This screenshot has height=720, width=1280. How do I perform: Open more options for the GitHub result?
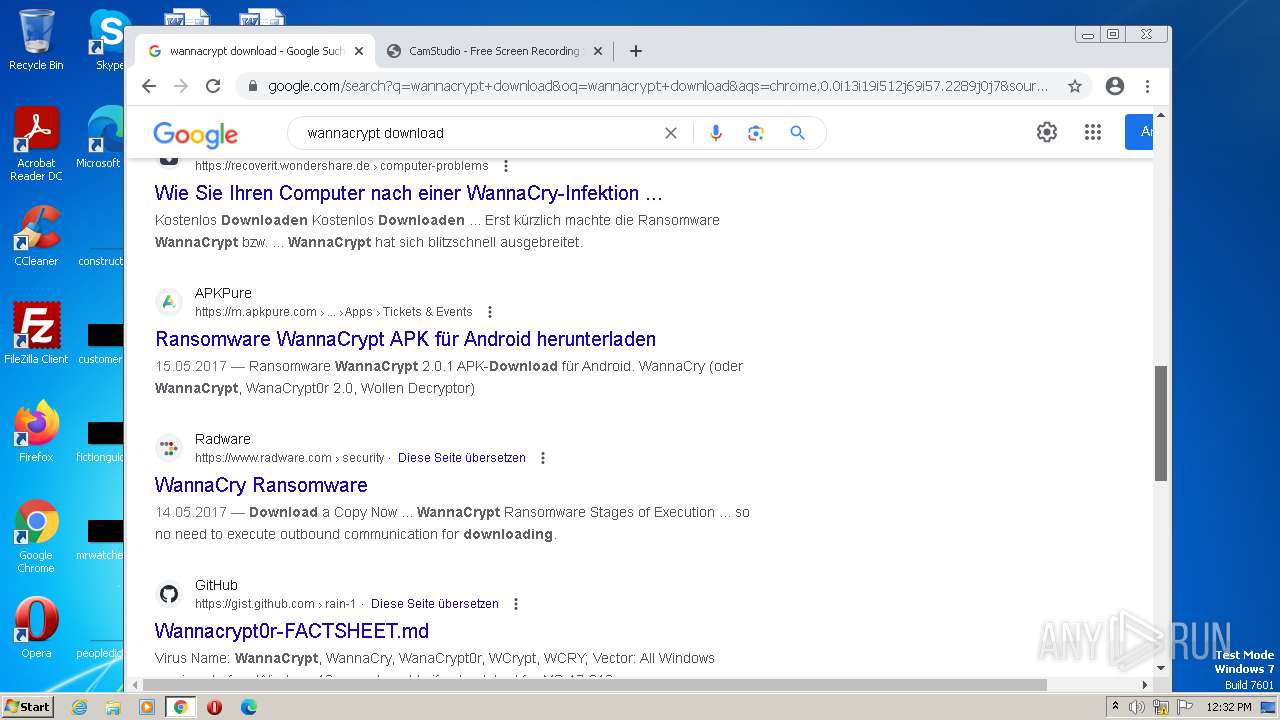[x=516, y=604]
